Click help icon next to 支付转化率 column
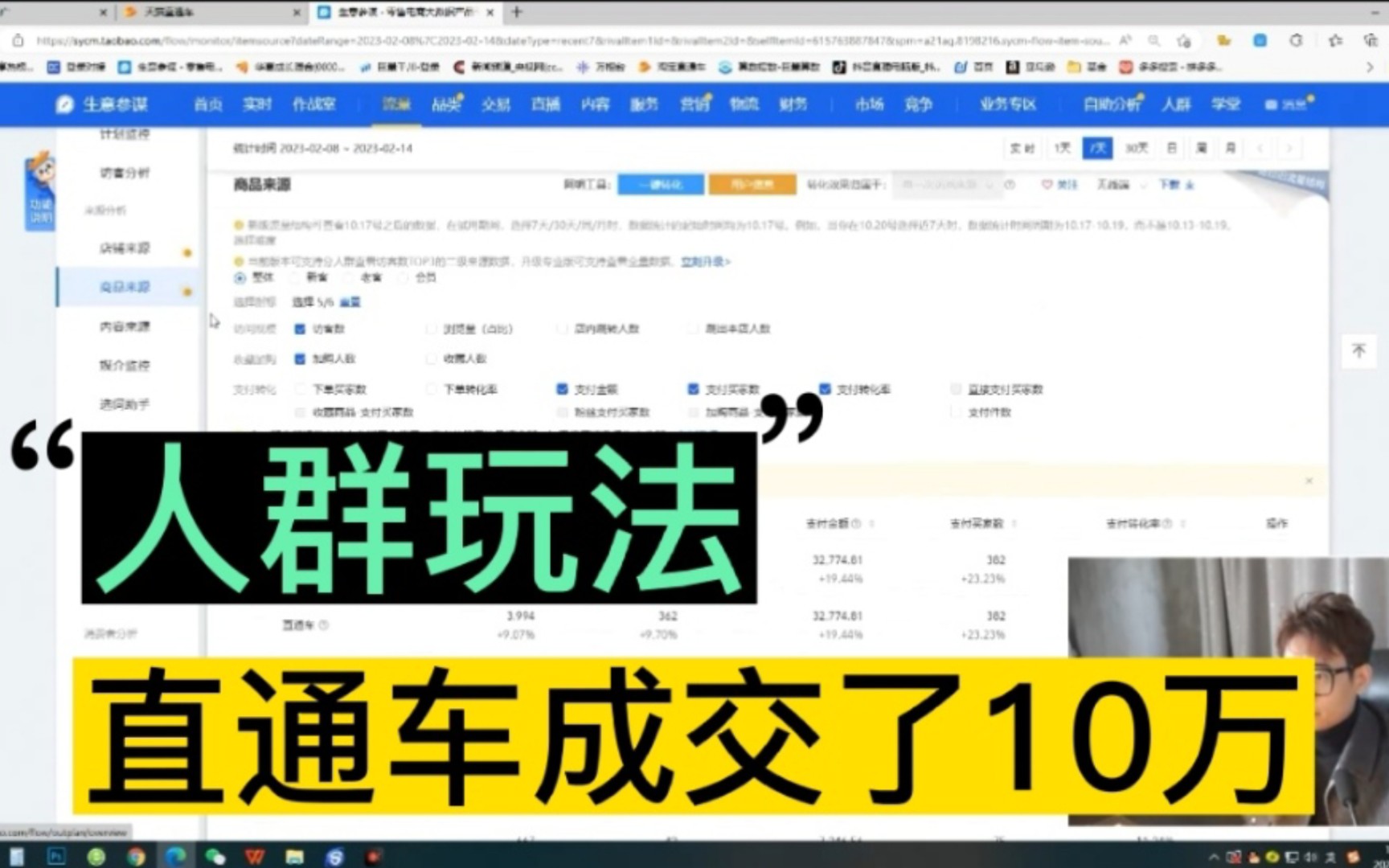This screenshot has width=1389, height=868. (x=1167, y=523)
